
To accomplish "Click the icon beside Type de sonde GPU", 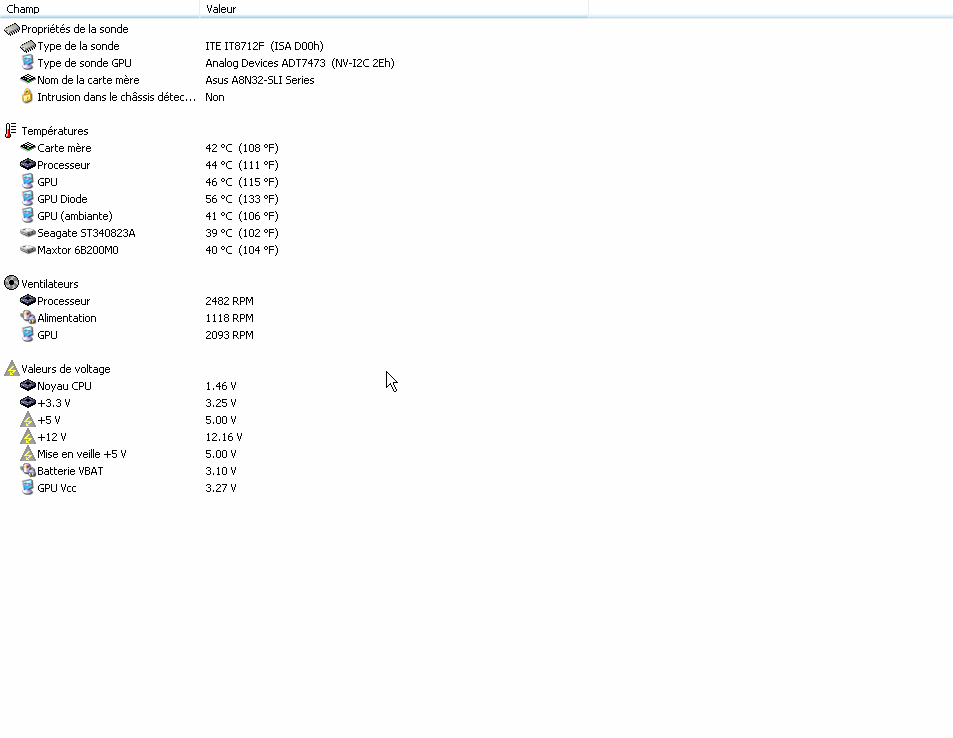I will 27,63.
